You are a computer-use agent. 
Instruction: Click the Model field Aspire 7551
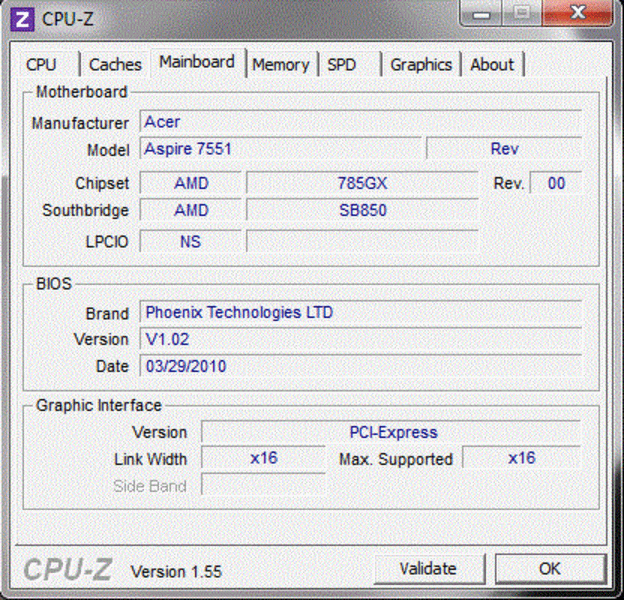pos(281,149)
